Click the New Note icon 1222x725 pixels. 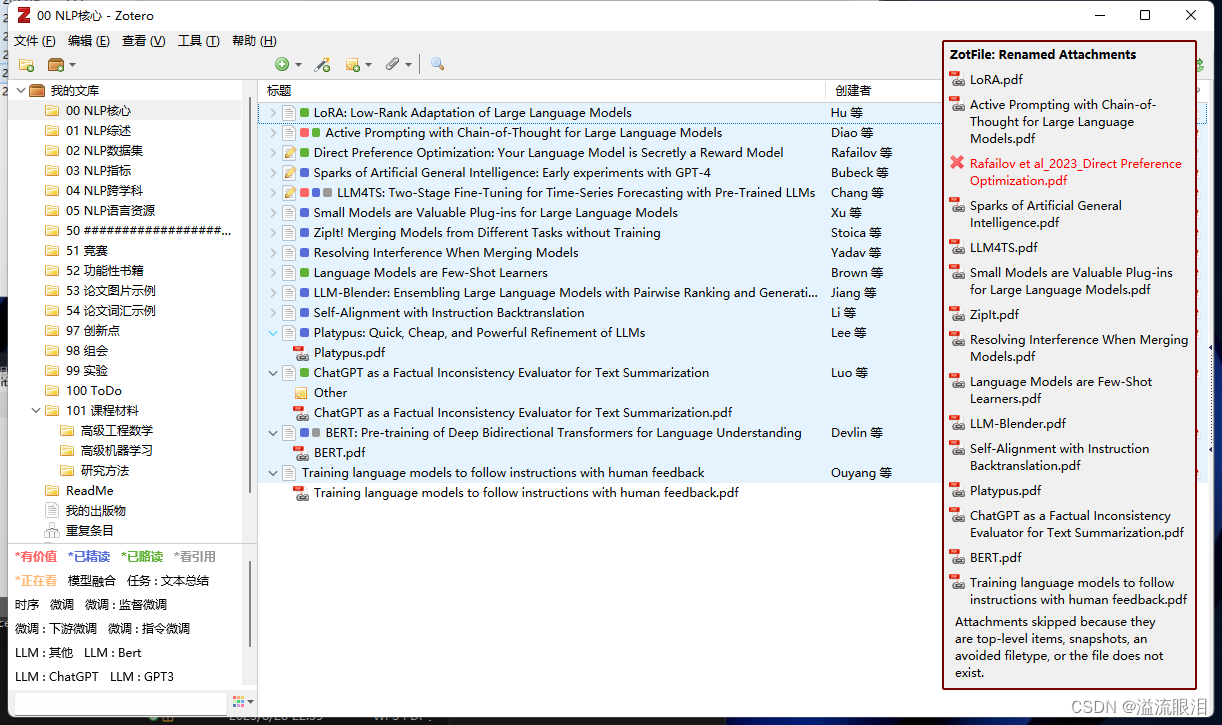pyautogui.click(x=352, y=65)
